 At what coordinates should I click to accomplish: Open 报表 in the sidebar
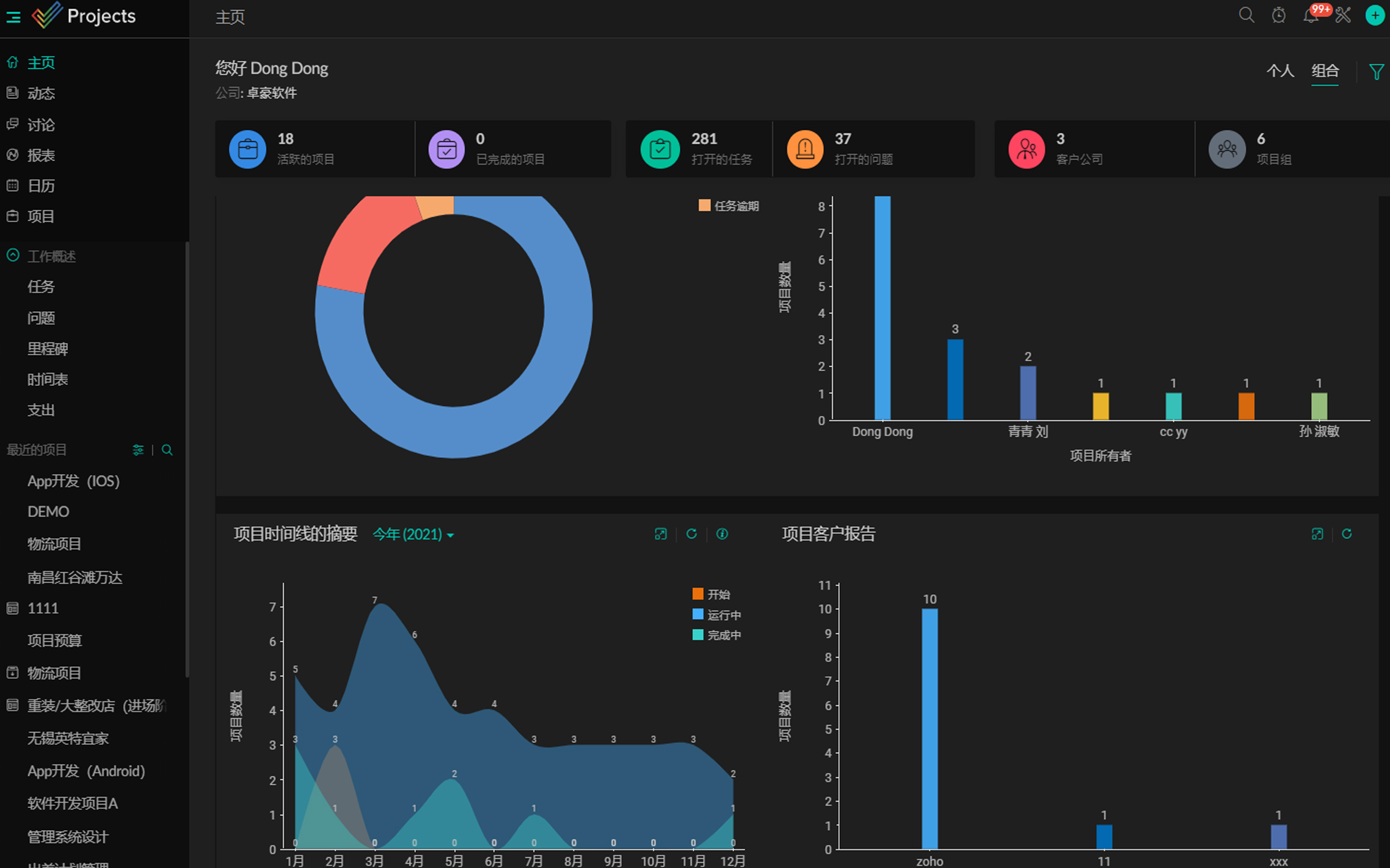(41, 155)
